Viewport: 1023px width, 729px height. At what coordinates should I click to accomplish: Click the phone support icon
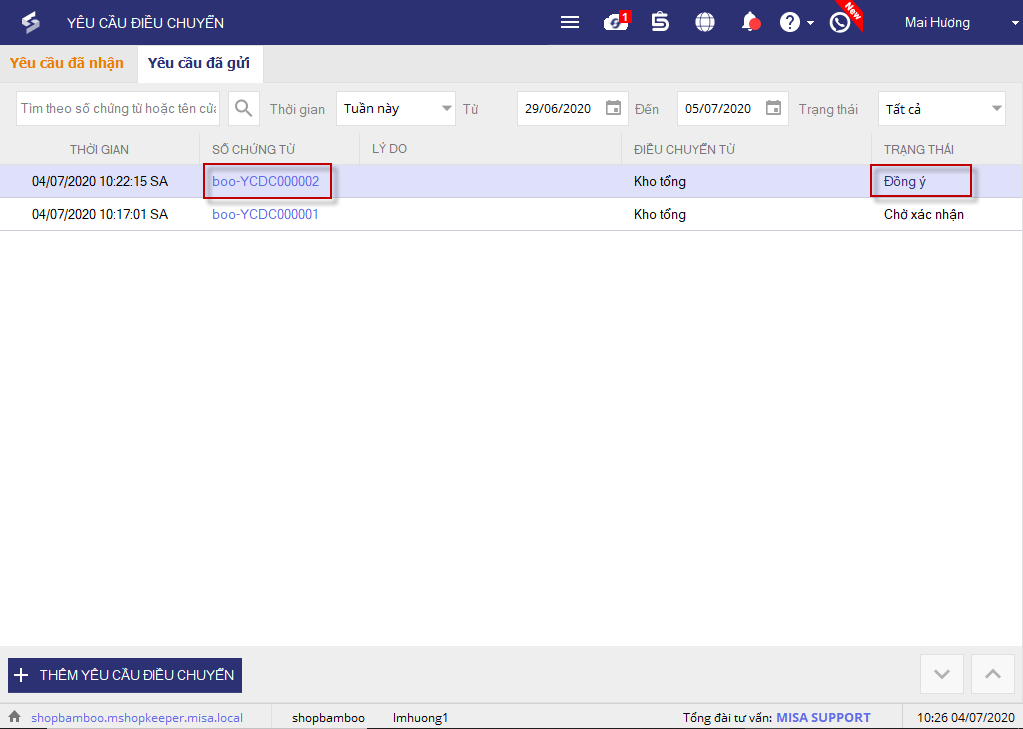(840, 22)
